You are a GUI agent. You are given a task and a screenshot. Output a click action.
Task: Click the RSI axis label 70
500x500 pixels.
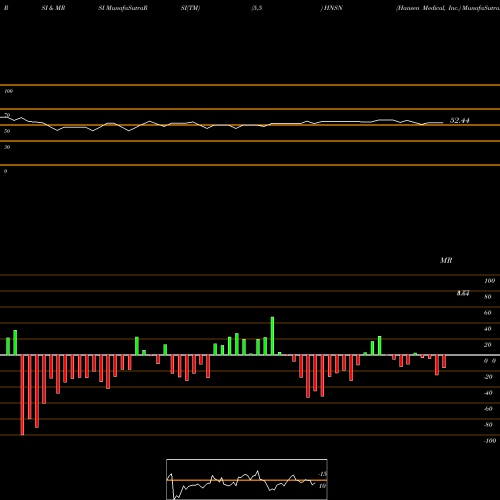[x=7, y=115]
